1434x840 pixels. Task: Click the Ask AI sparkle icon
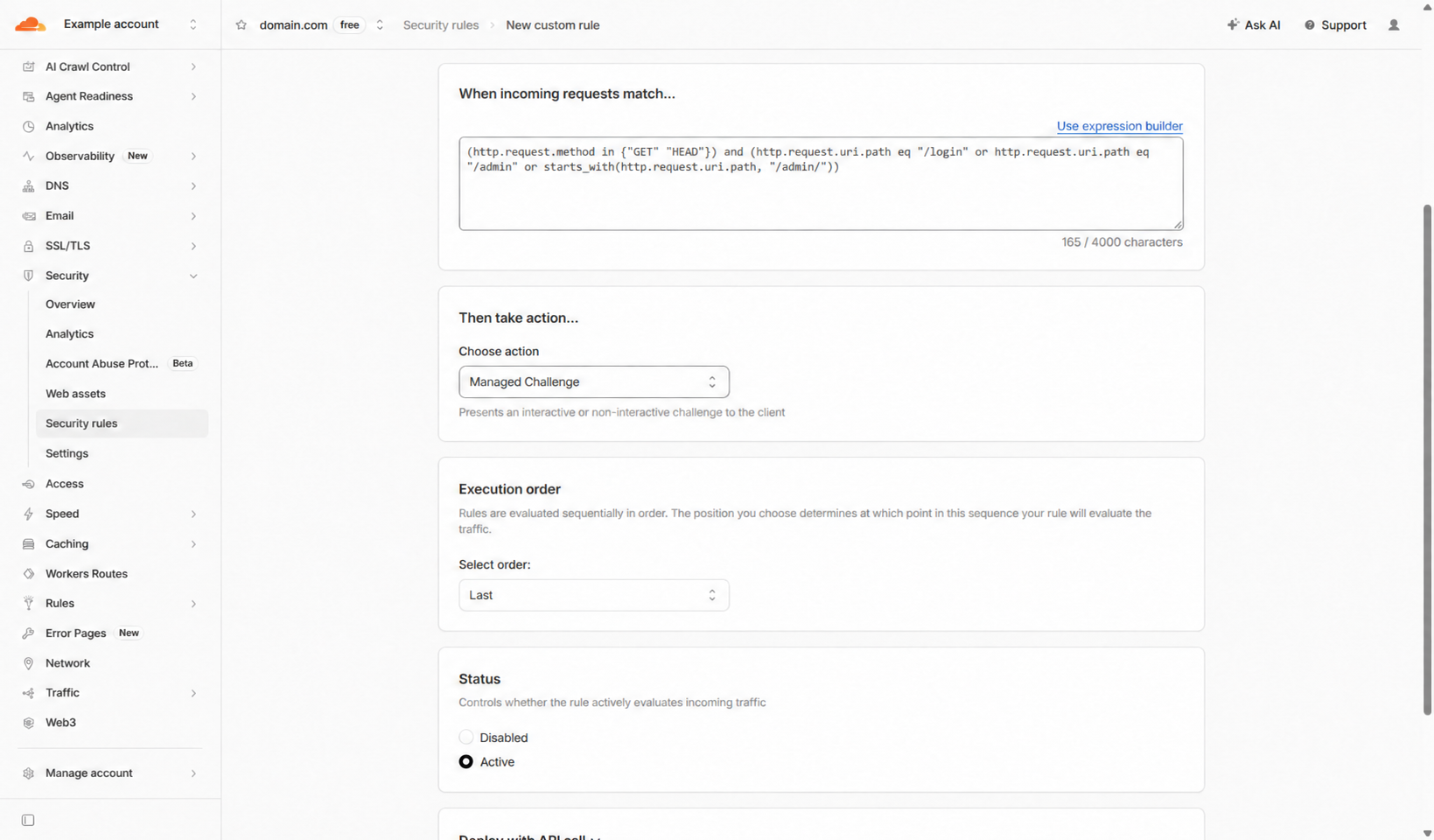pyautogui.click(x=1233, y=24)
